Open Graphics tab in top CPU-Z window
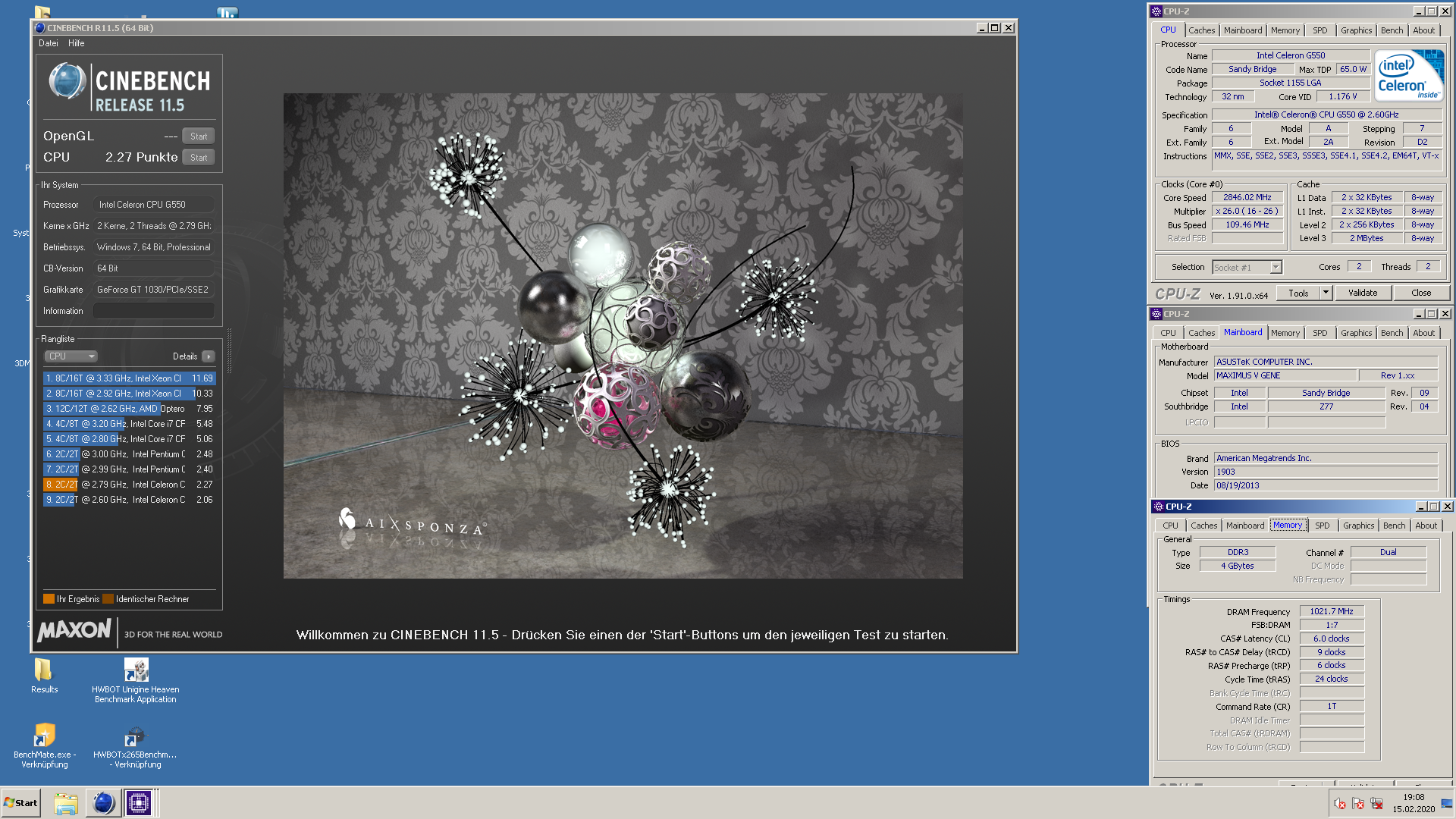This screenshot has width=1456, height=819. coord(1356,30)
